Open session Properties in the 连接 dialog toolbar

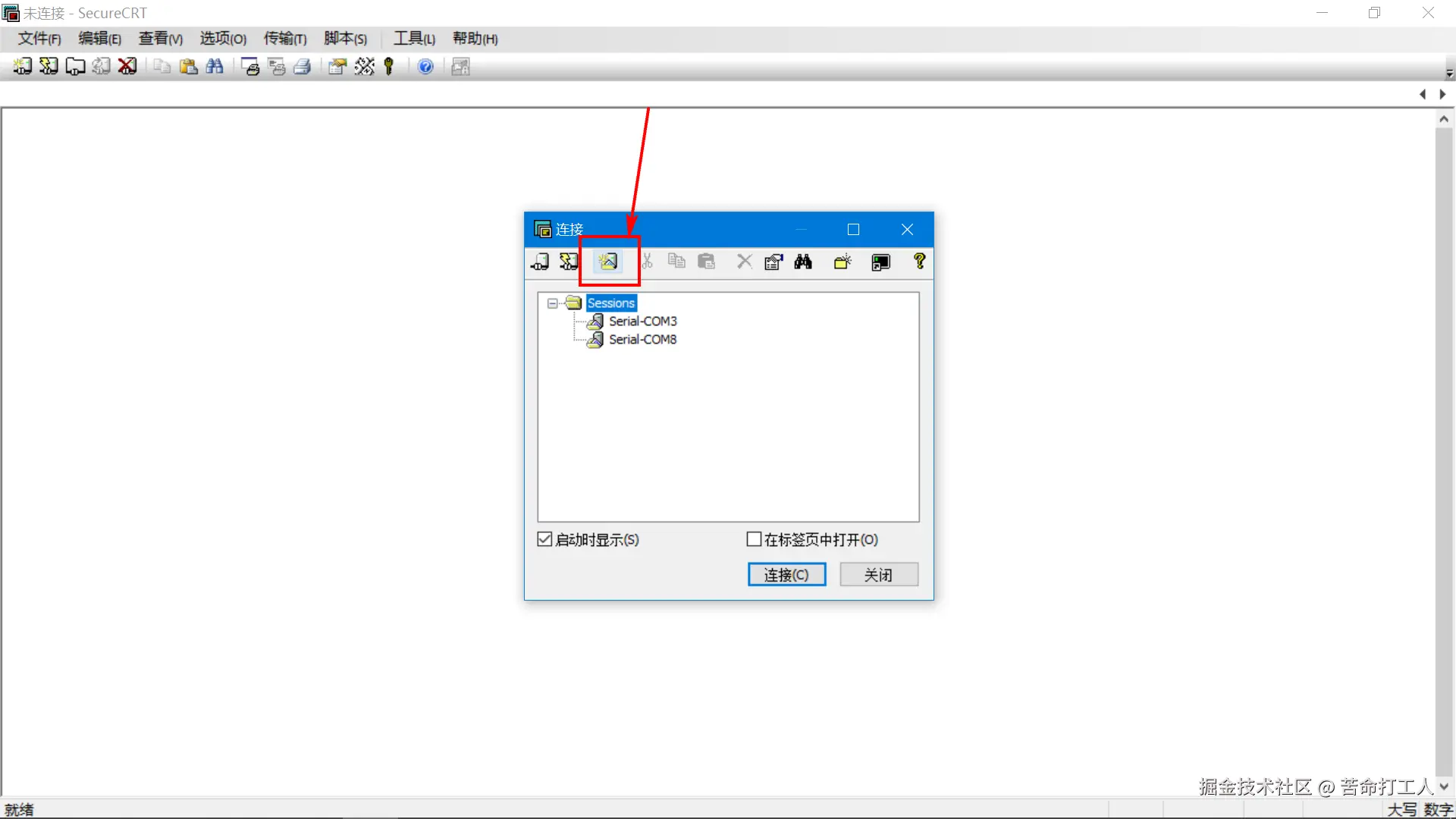(773, 262)
